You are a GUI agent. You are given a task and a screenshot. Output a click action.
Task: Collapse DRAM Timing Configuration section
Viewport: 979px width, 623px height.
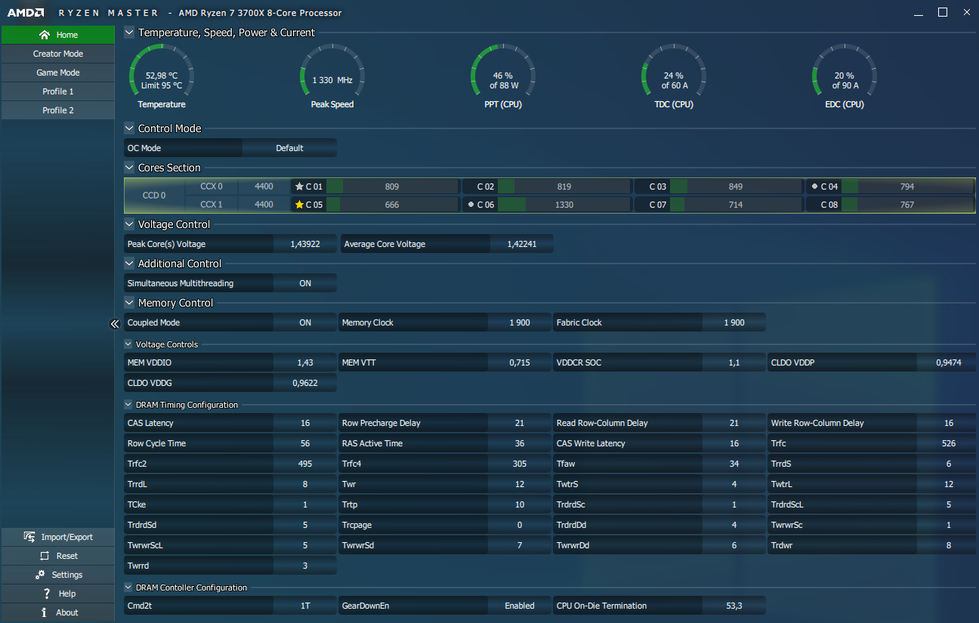(128, 405)
